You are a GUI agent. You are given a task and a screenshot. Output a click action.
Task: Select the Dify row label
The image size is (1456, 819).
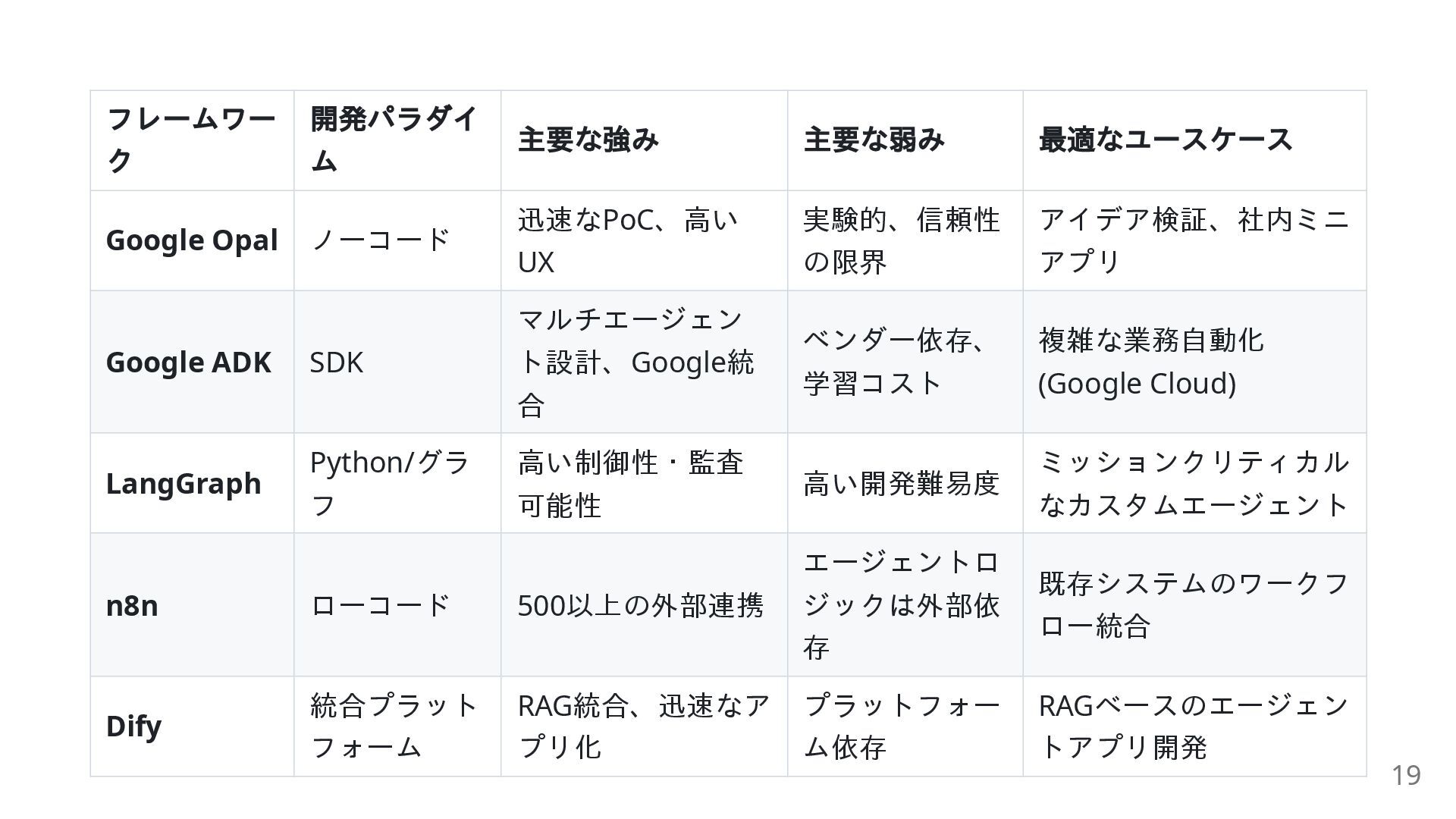[133, 726]
